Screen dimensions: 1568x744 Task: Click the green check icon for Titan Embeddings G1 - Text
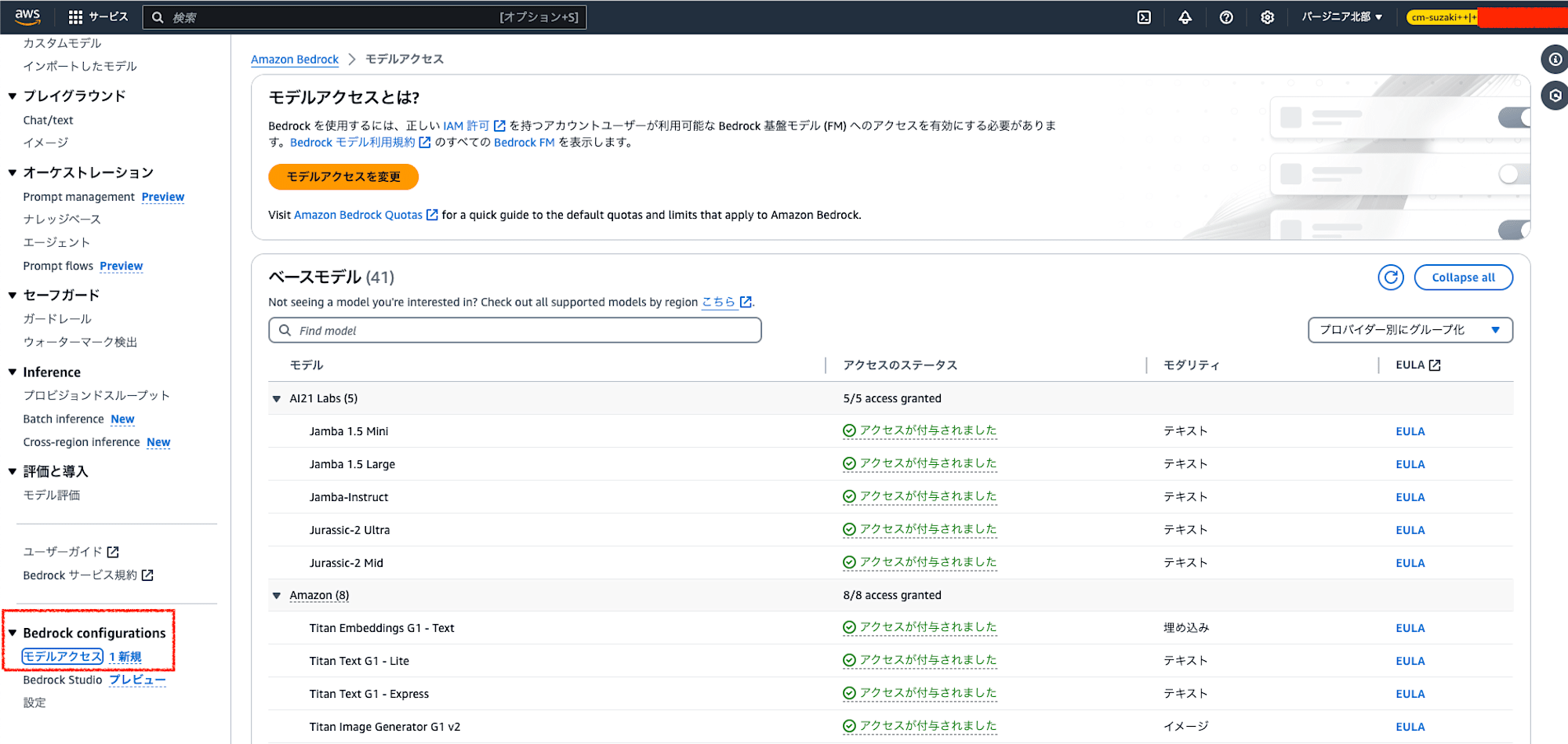(849, 627)
